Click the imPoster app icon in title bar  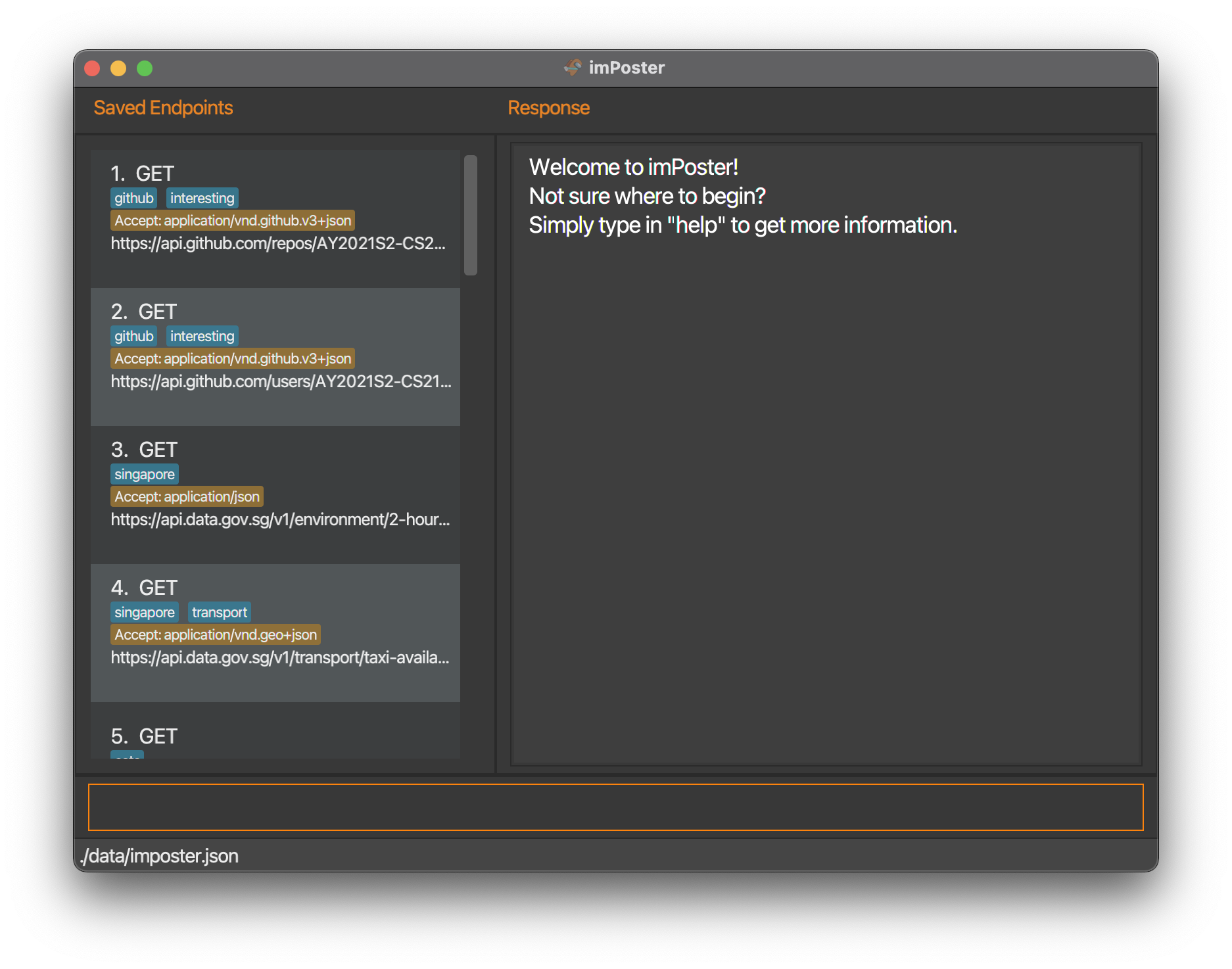tap(573, 67)
